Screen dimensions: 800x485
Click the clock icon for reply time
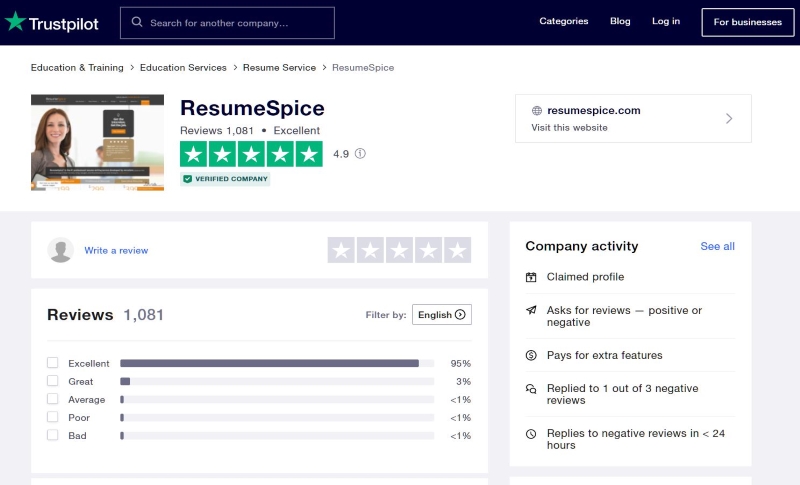click(531, 433)
